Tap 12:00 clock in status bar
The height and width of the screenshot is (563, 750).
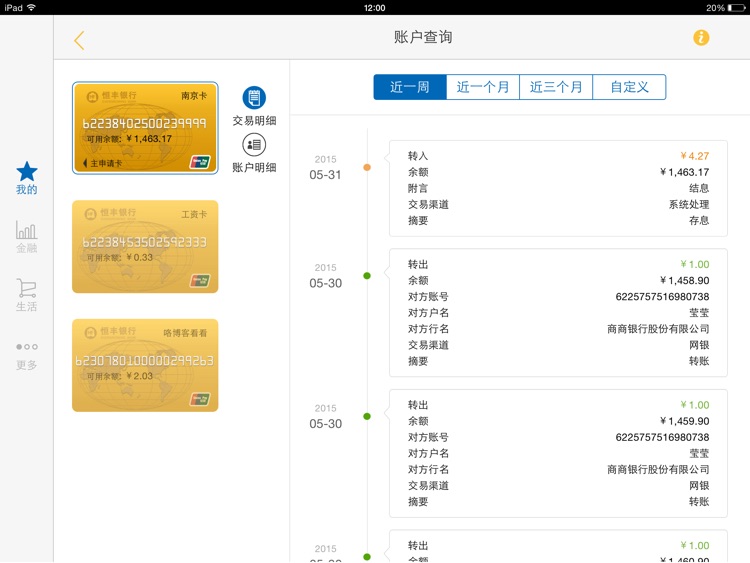coord(375,8)
